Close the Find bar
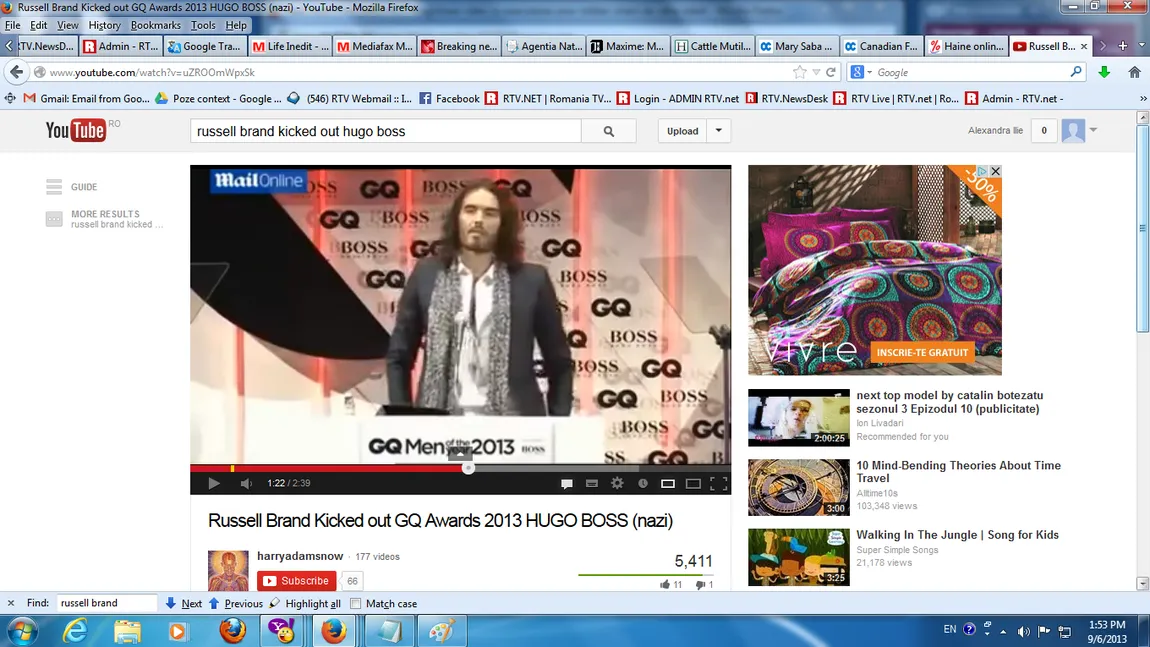This screenshot has width=1150, height=647. pos(10,603)
